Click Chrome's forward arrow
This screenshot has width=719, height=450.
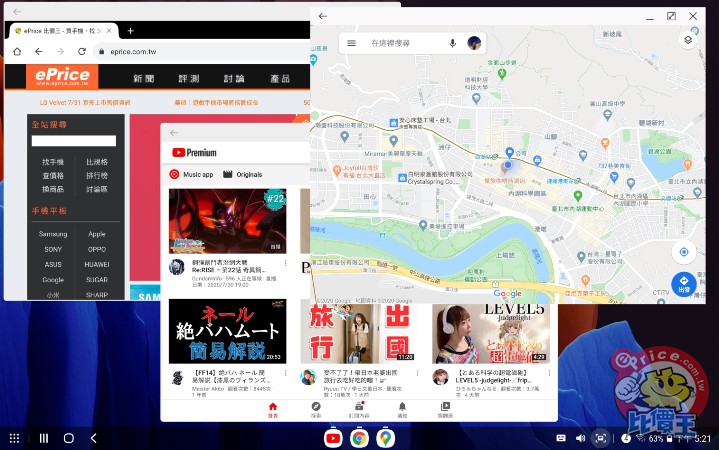coord(60,51)
